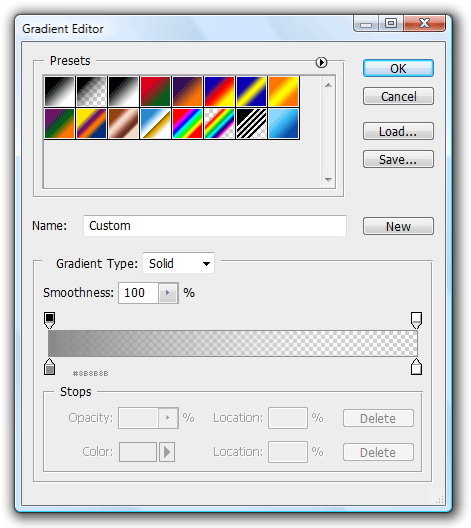Click the Name text field
471x528 pixels.
(215, 226)
